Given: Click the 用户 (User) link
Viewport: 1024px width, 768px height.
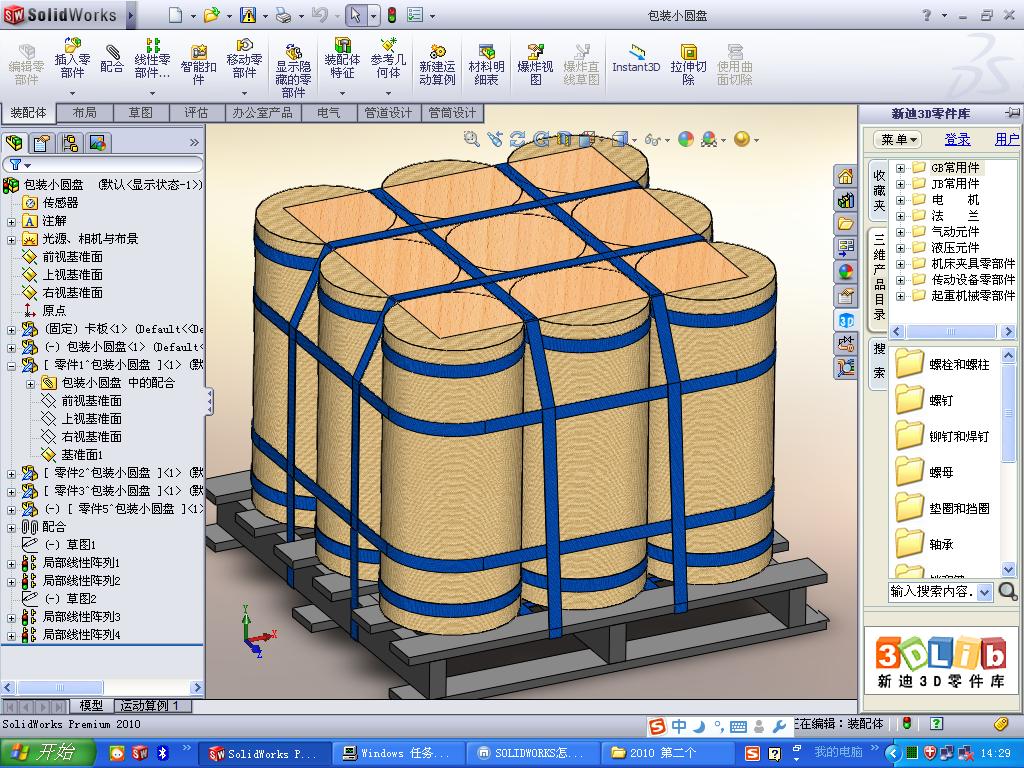Looking at the screenshot, I should [x=1006, y=139].
